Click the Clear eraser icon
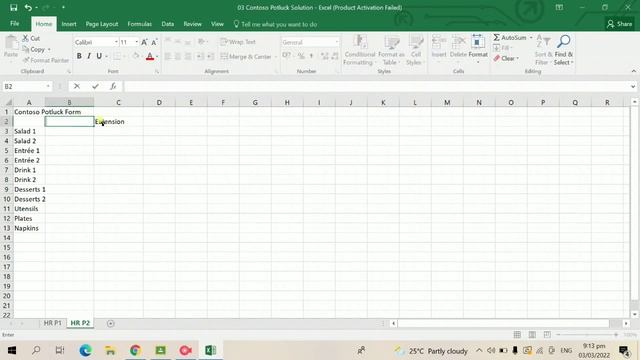Screen dimensions: 640x360 (x=497, y=58)
